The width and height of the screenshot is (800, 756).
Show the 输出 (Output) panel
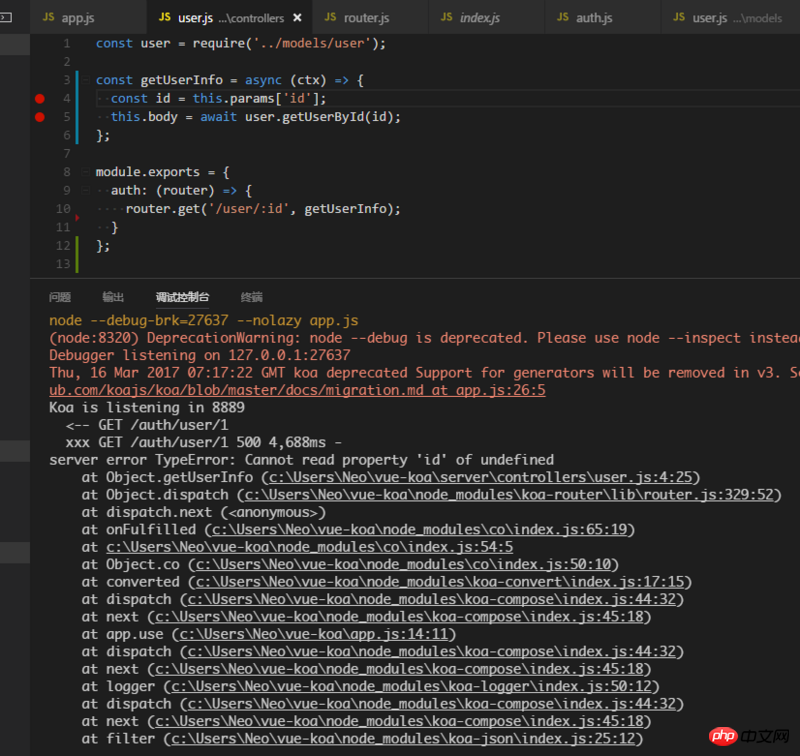coord(113,297)
